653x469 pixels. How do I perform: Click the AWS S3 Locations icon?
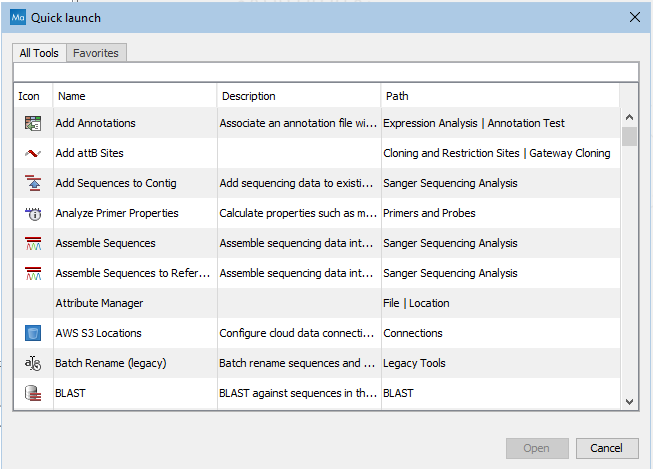coord(33,333)
